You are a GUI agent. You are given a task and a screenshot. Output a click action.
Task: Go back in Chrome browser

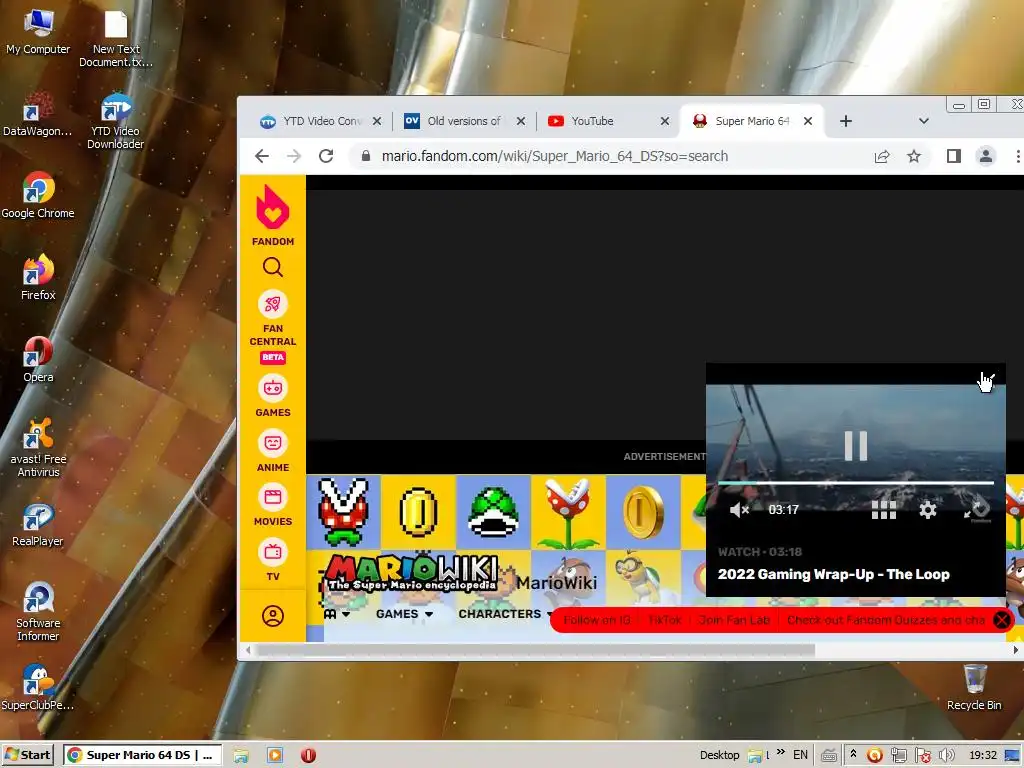coord(262,156)
